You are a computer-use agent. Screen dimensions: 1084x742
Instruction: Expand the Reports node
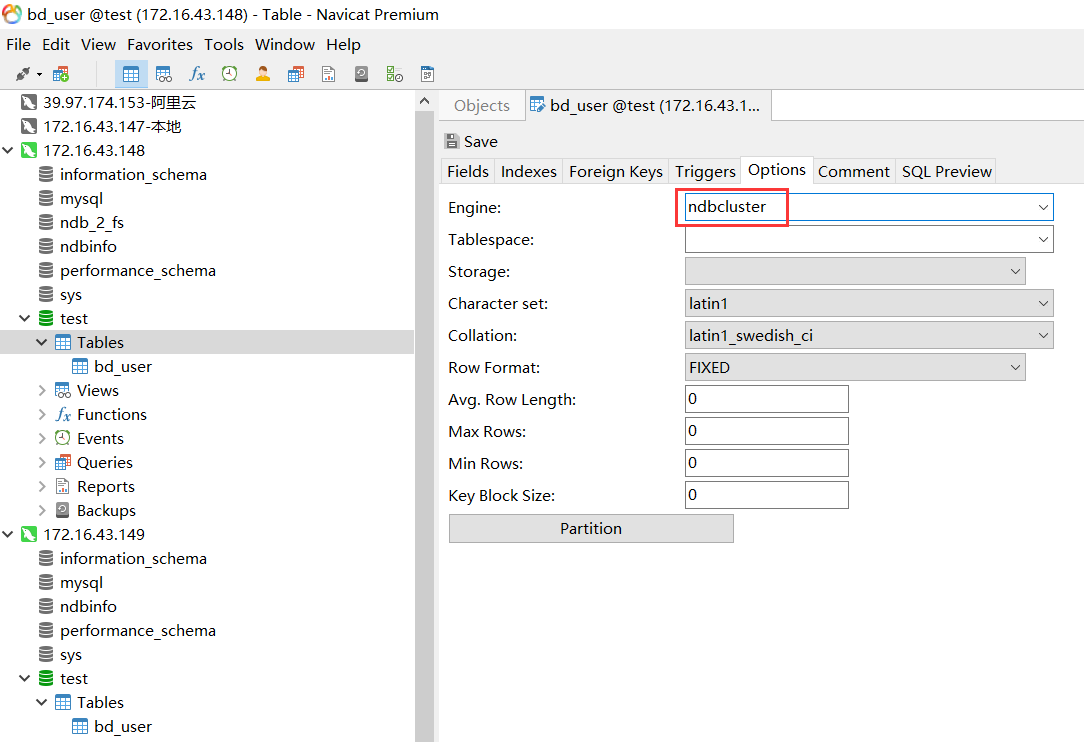[x=41, y=486]
